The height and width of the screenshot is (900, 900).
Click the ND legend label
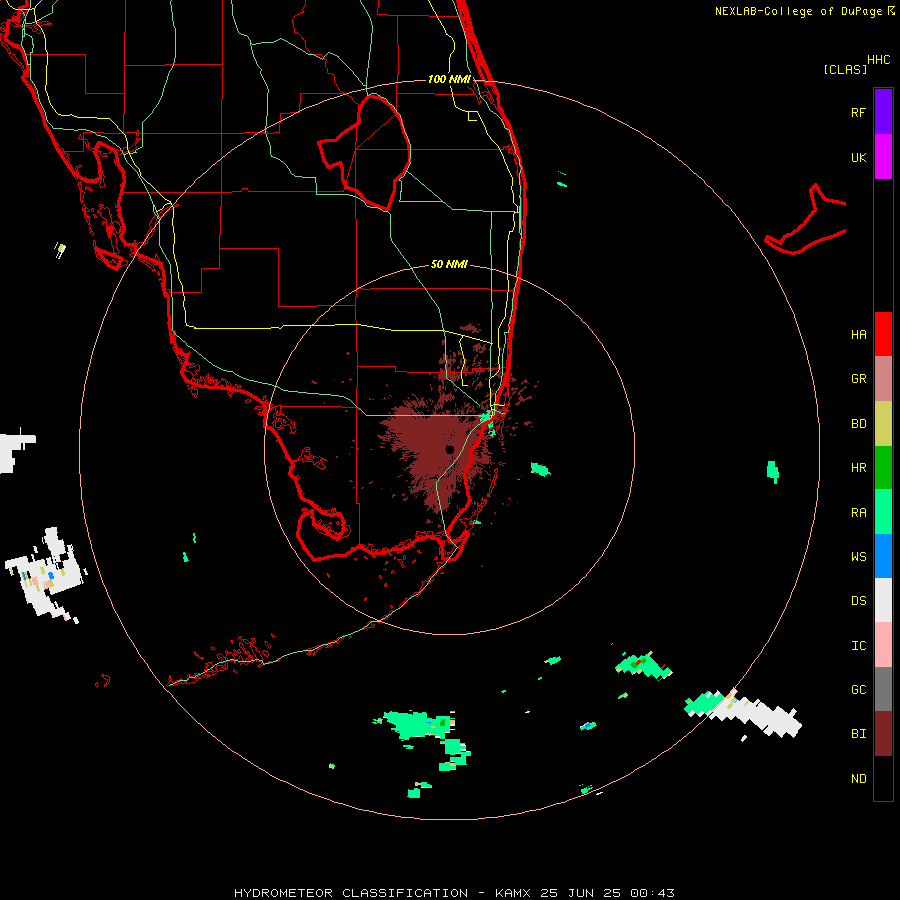pyautogui.click(x=859, y=779)
